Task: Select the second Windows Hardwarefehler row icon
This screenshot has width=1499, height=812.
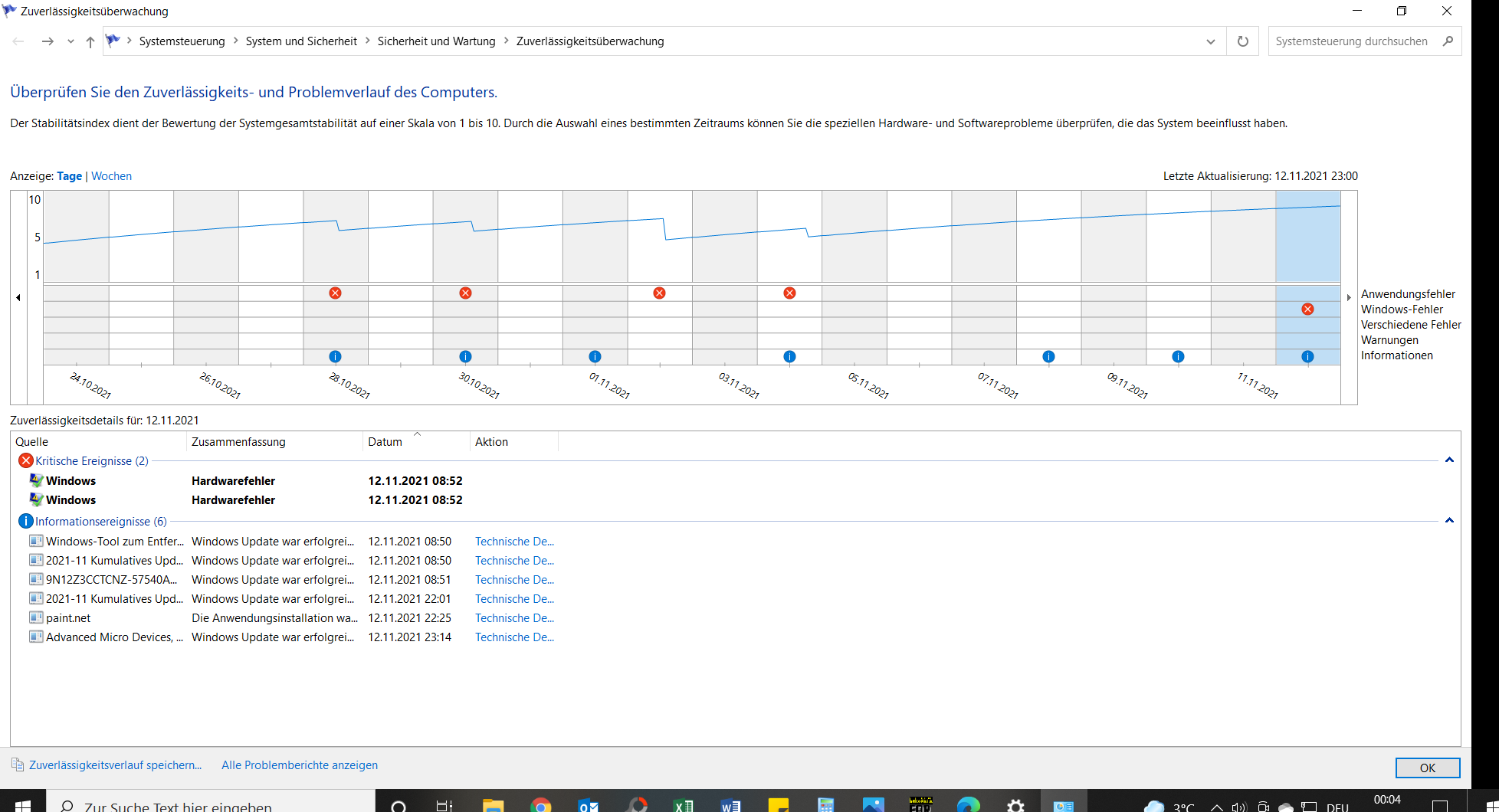Action: [x=36, y=499]
